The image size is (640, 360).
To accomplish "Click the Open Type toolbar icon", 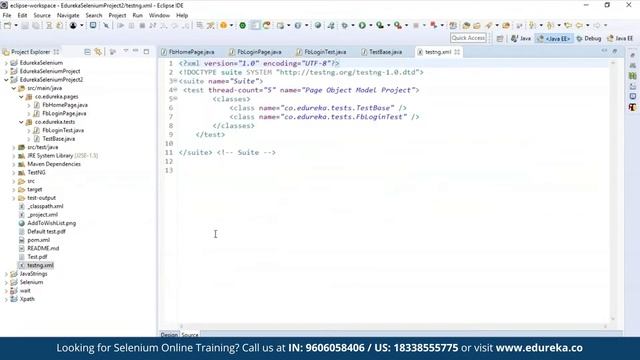I will pyautogui.click(x=466, y=25).
